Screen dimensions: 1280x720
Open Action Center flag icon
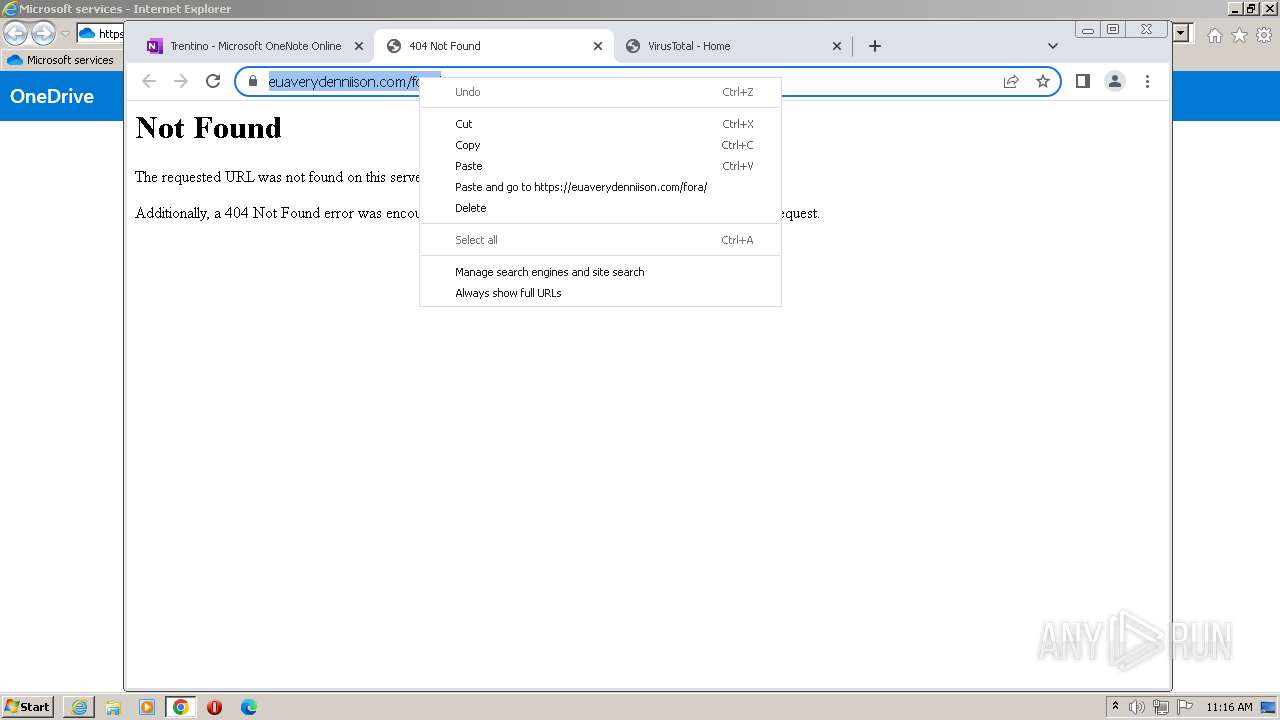1185,707
